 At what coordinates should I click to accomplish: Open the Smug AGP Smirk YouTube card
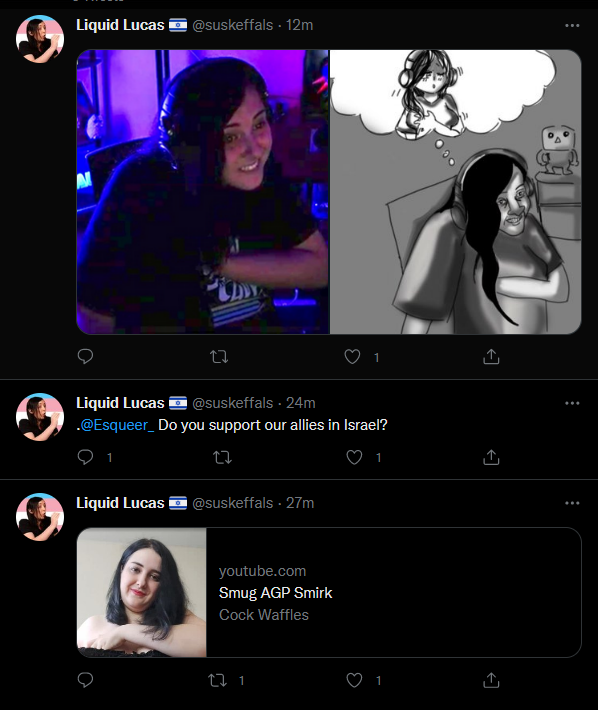pyautogui.click(x=329, y=592)
